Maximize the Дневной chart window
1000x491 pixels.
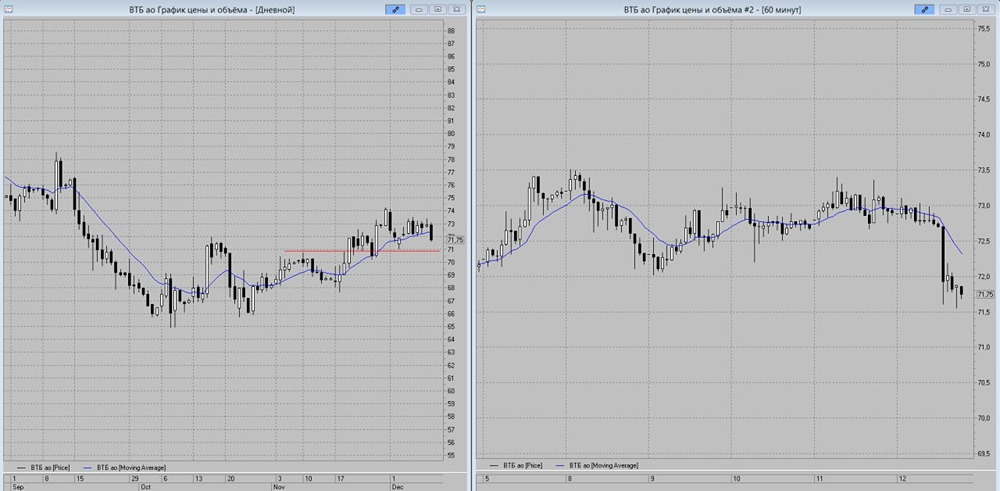tap(438, 10)
